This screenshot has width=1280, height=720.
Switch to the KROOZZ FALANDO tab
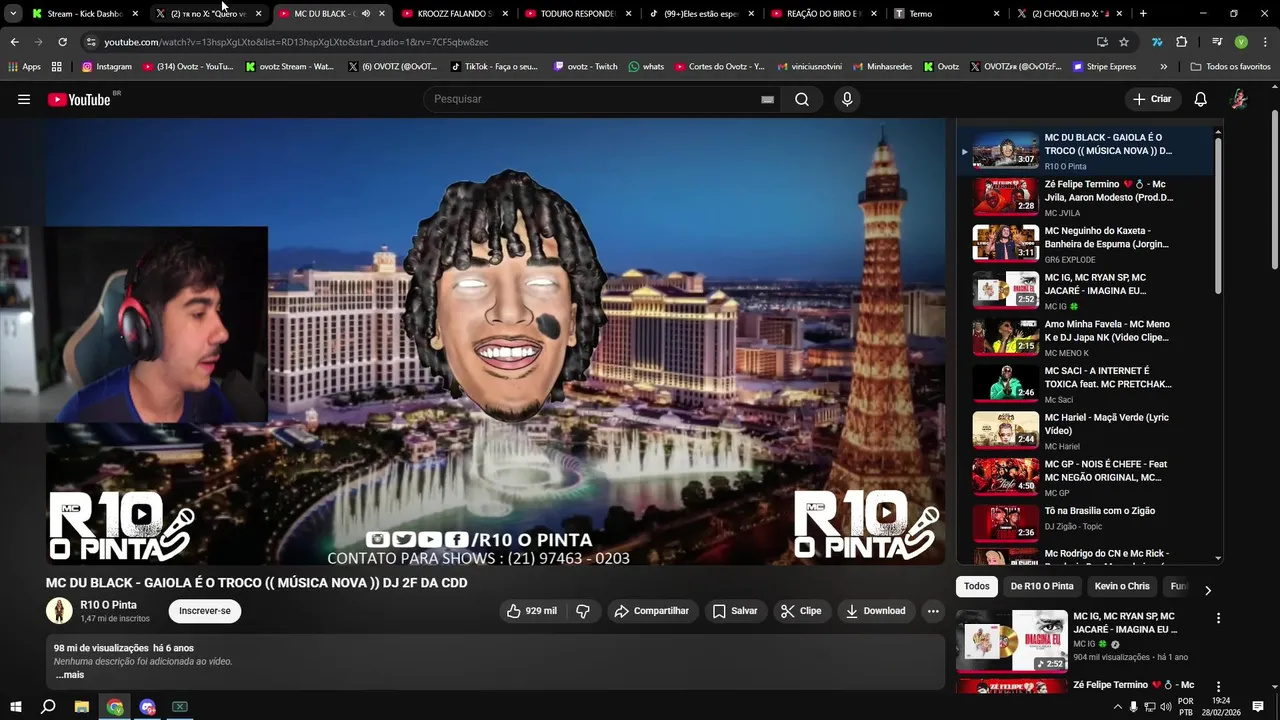coord(455,14)
